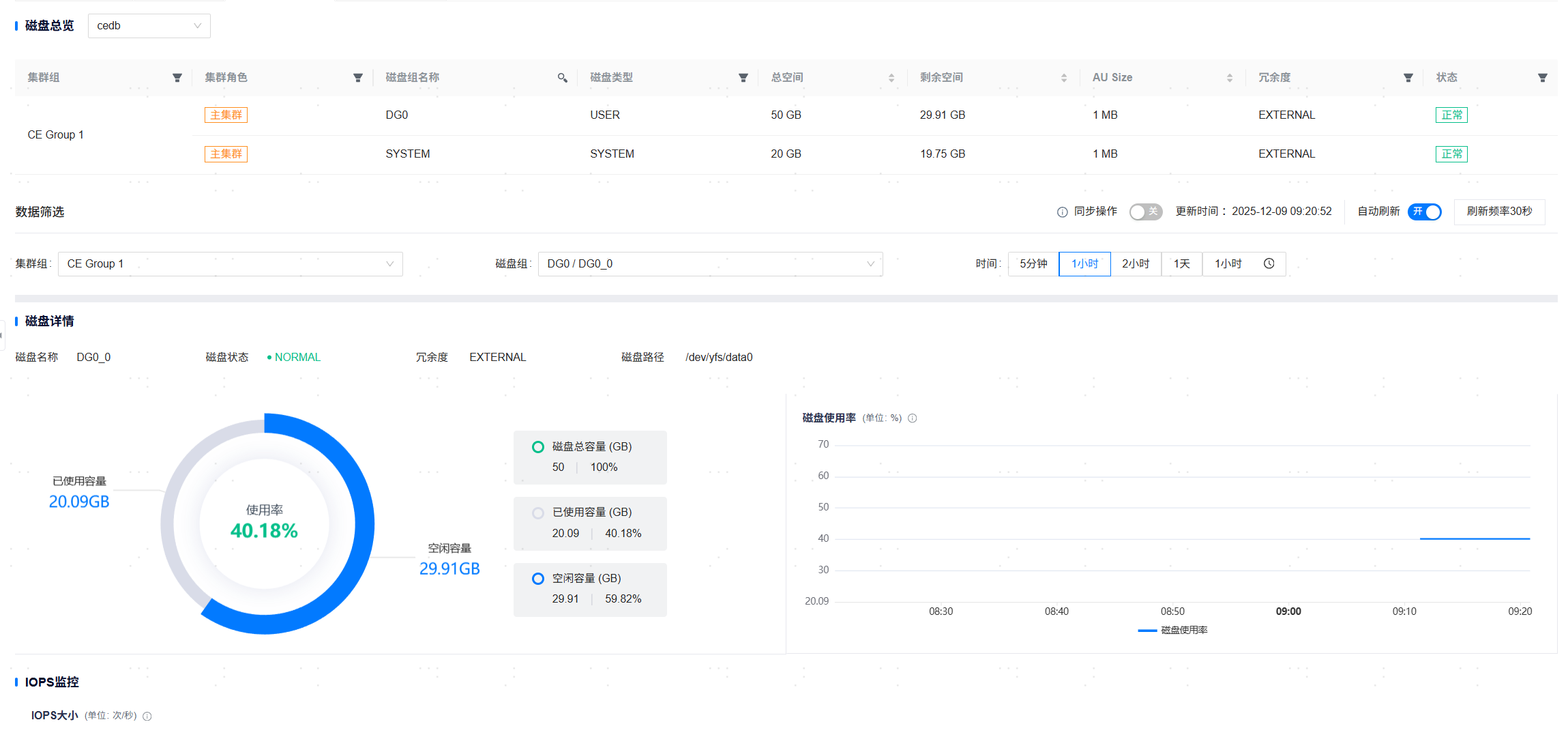Click the 刷新频率30秒 button
Viewport: 1568px width, 735px height.
pyautogui.click(x=1499, y=212)
